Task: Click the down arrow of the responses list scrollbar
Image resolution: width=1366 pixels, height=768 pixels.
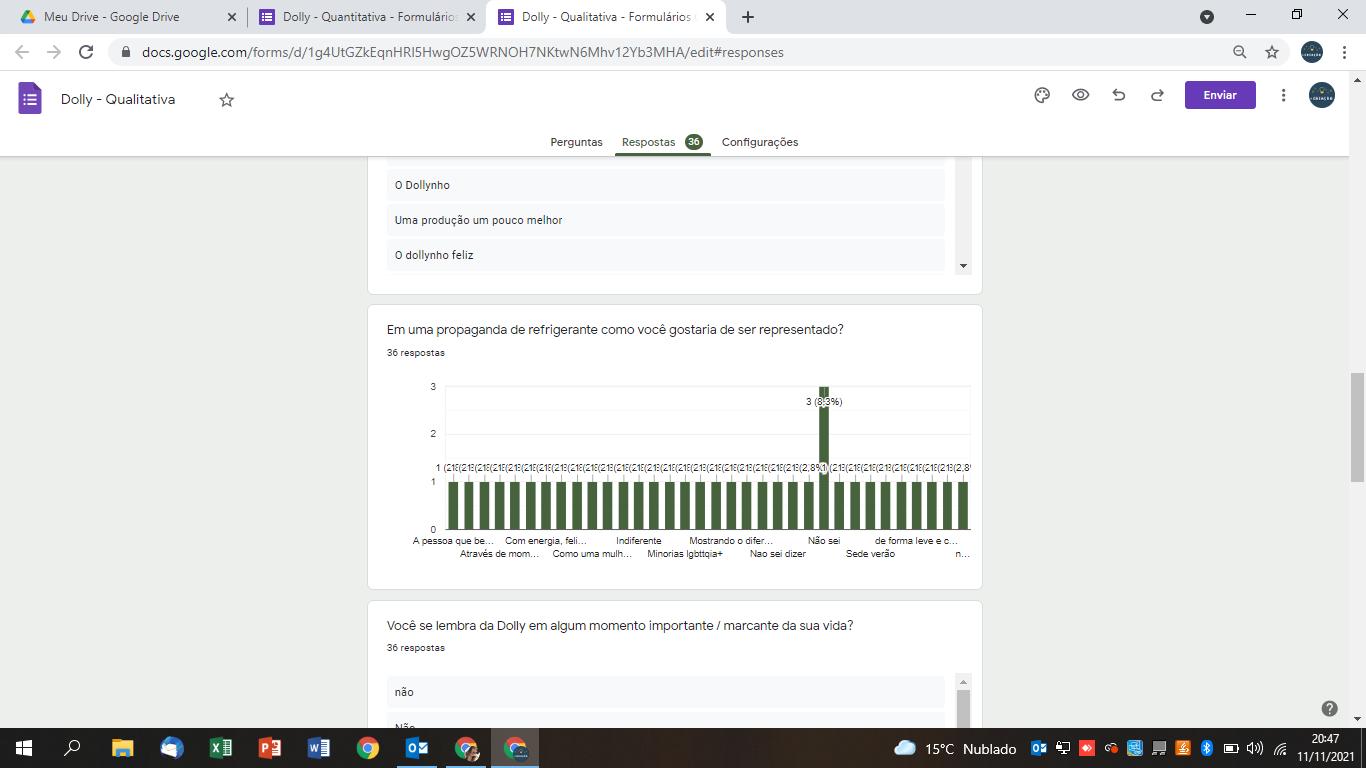Action: click(963, 266)
